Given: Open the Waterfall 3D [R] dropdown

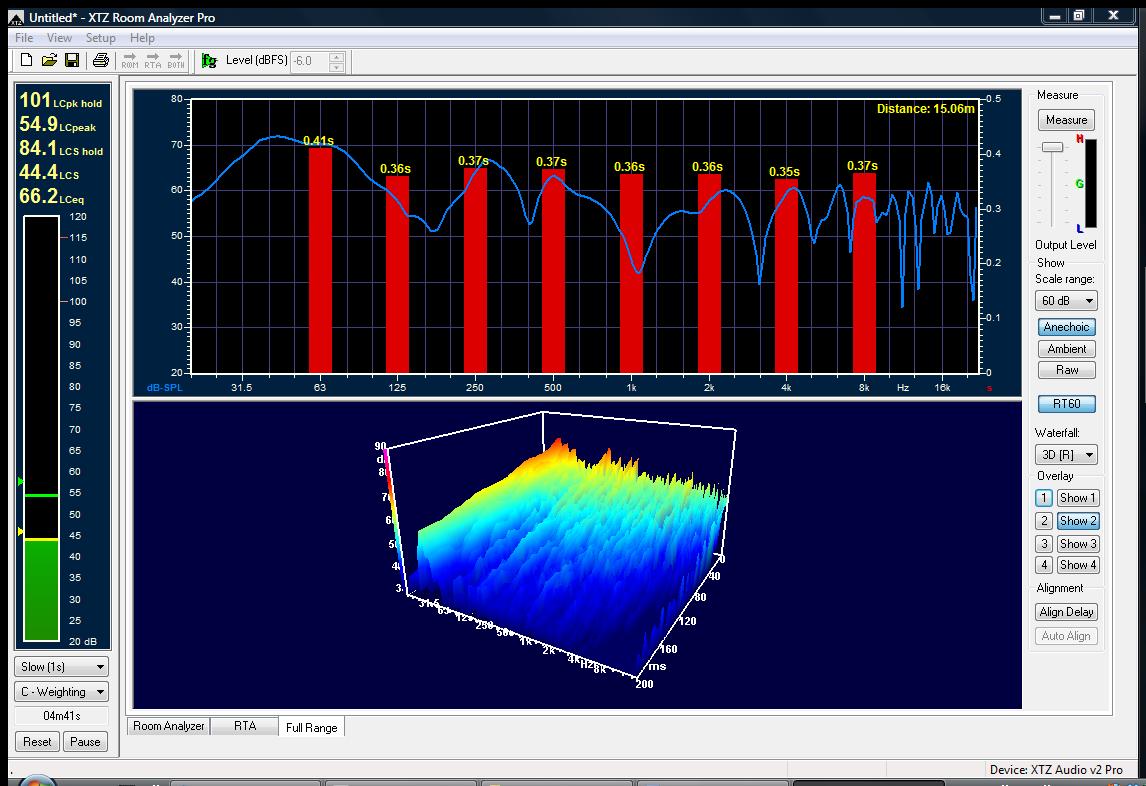Looking at the screenshot, I should pyautogui.click(x=1067, y=455).
